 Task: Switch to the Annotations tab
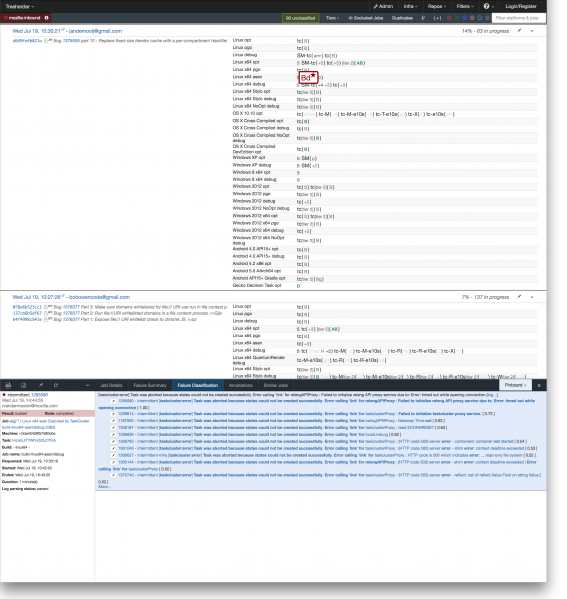point(241,385)
